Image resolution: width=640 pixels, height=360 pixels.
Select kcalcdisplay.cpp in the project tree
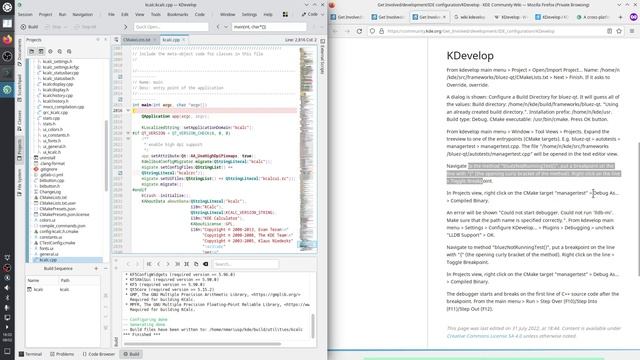click(x=58, y=84)
